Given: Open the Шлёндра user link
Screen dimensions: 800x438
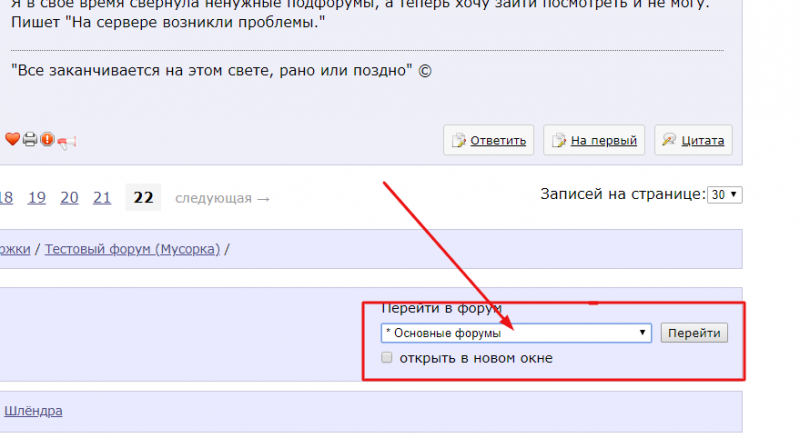Looking at the screenshot, I should (33, 411).
